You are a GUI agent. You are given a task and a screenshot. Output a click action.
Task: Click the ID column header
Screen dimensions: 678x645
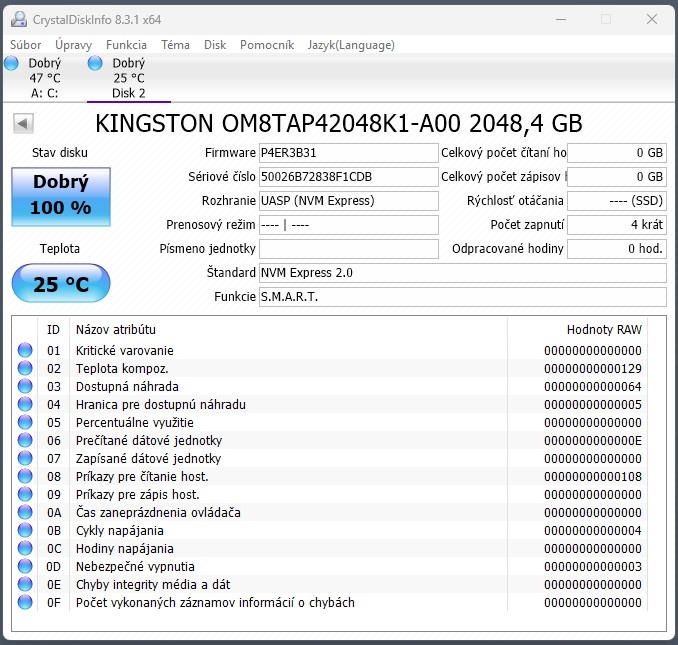pos(53,330)
